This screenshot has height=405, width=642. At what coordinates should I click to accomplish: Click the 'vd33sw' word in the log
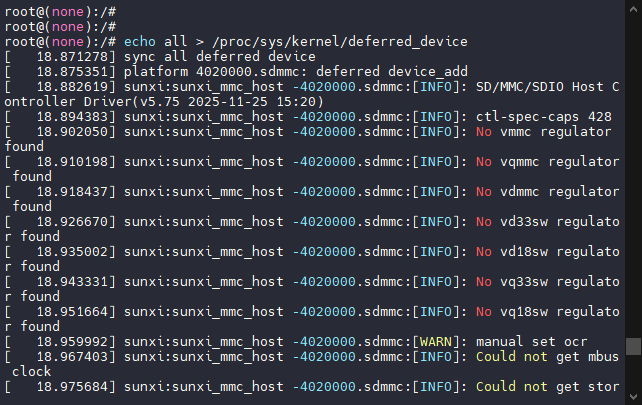[x=526, y=221]
